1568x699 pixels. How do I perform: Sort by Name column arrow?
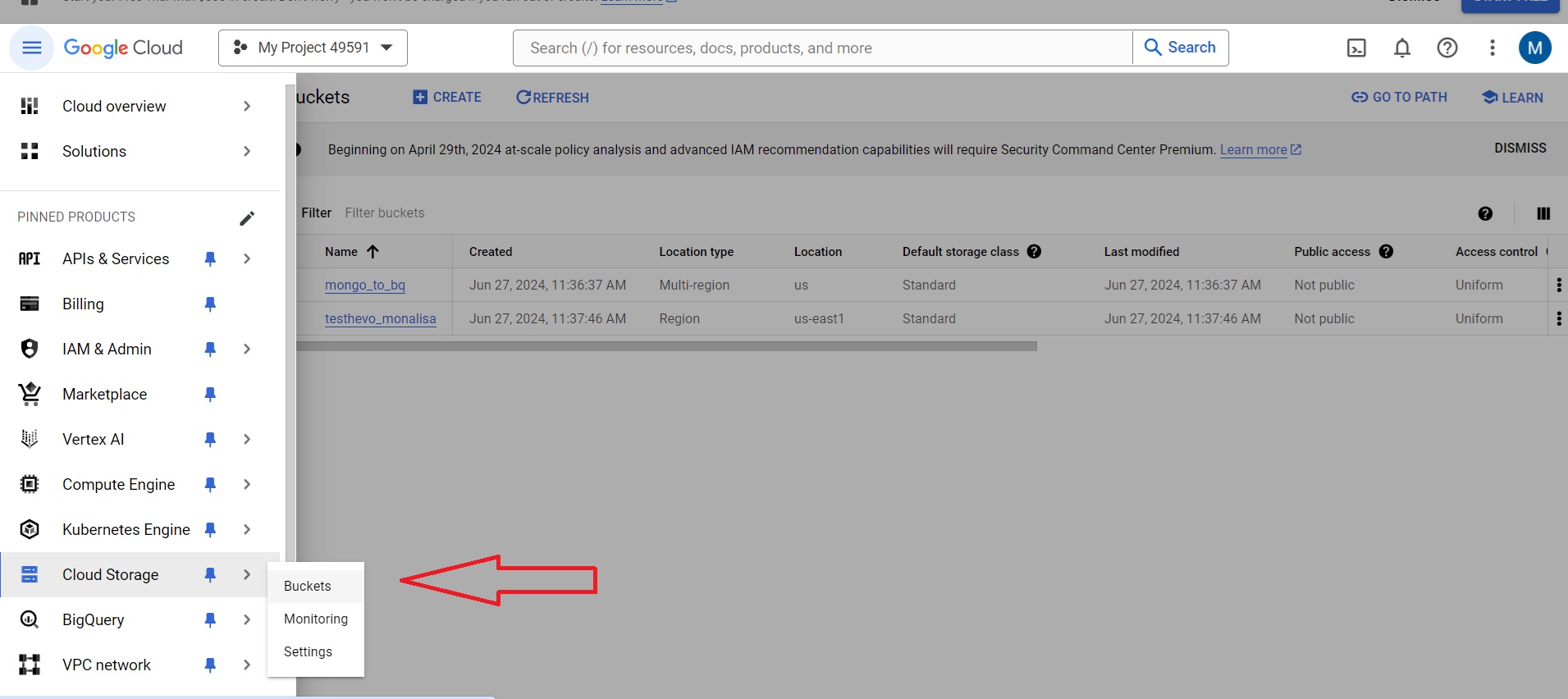373,252
